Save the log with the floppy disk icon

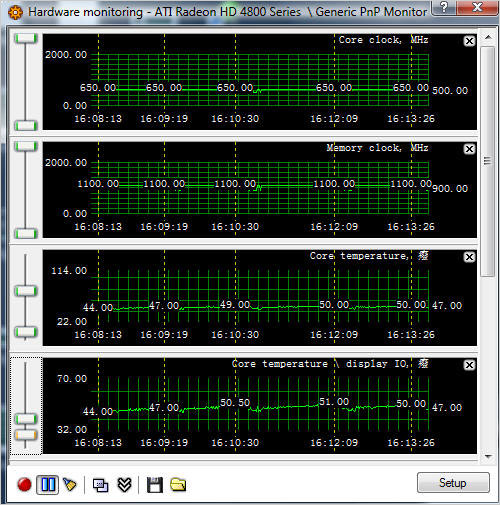coord(155,485)
